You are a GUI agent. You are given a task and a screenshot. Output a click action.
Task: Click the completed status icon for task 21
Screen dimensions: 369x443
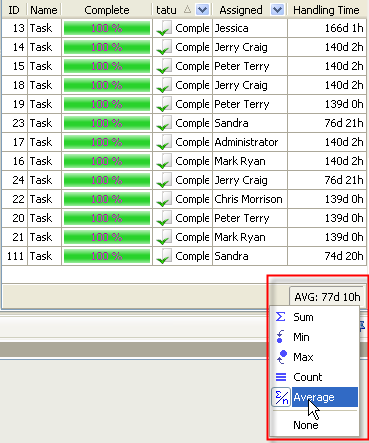click(x=164, y=237)
